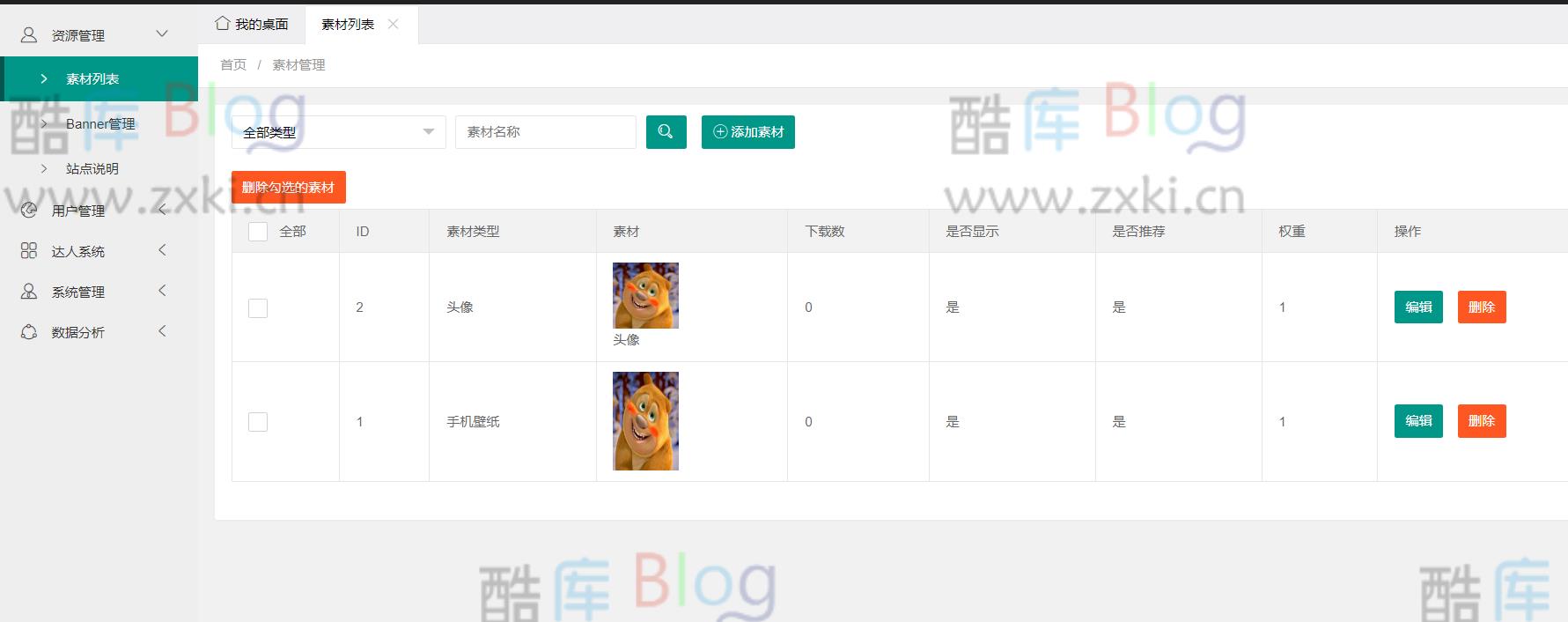Screen dimensions: 1568x622
Task: Open the 全部类型 dropdown
Action: point(339,132)
